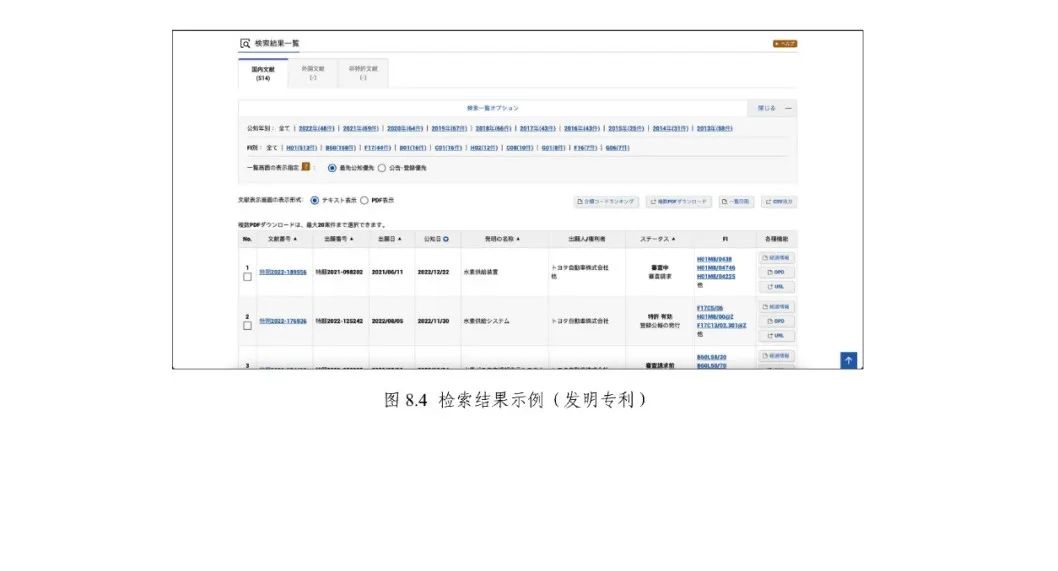Viewport: 1058px width, 571px height.
Task: Open the URL button for result 1
Action: click(x=777, y=287)
